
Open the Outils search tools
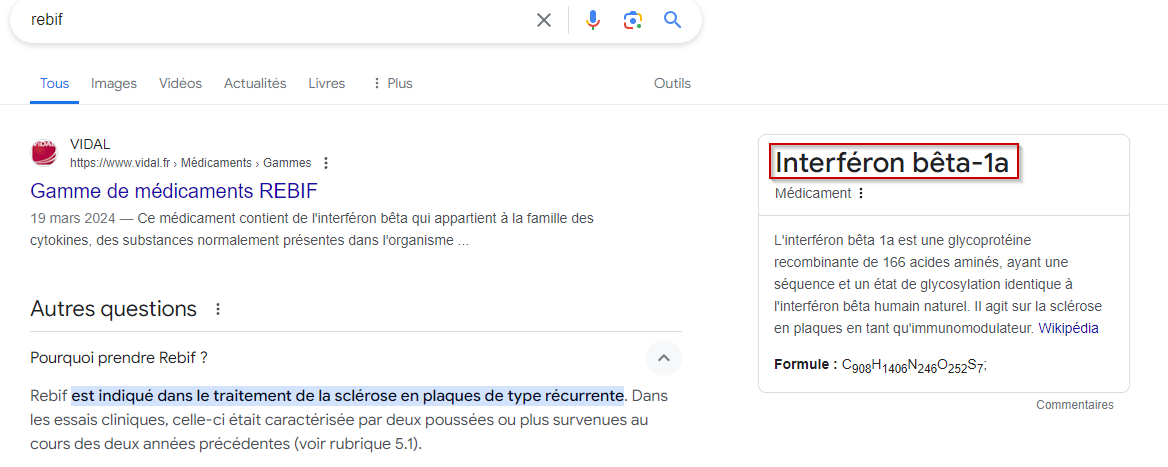672,83
